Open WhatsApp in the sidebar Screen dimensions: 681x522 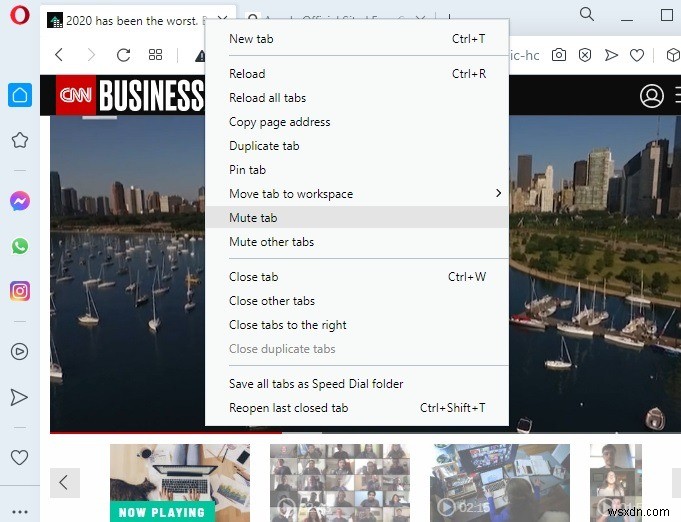coord(20,246)
